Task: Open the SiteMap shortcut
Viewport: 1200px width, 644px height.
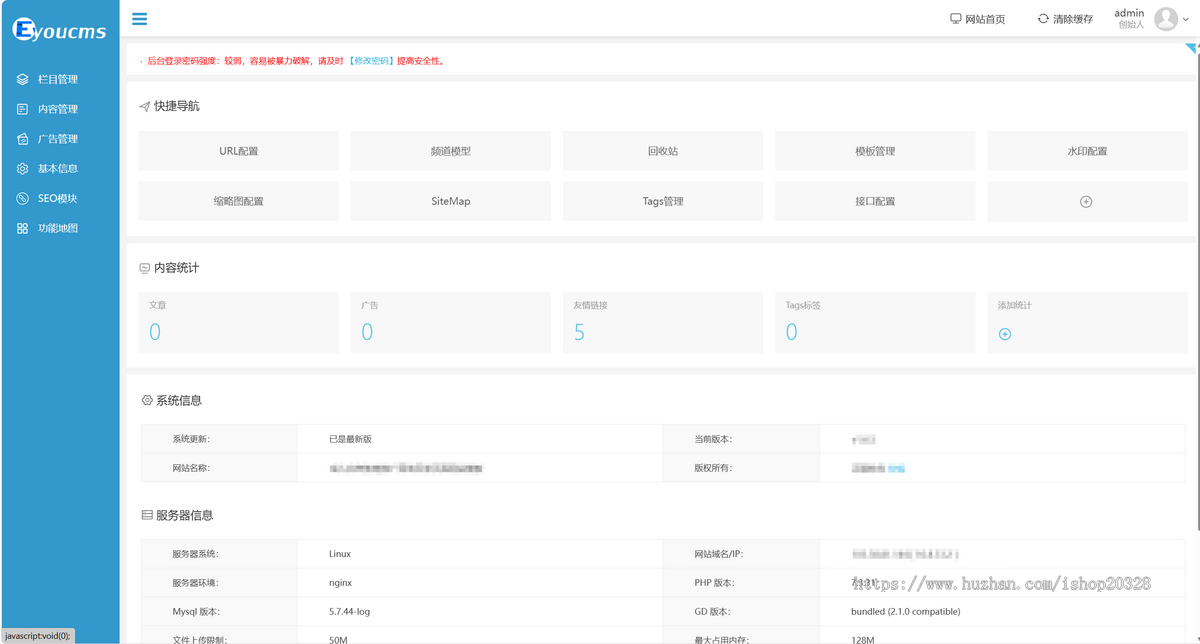Action: coord(450,201)
